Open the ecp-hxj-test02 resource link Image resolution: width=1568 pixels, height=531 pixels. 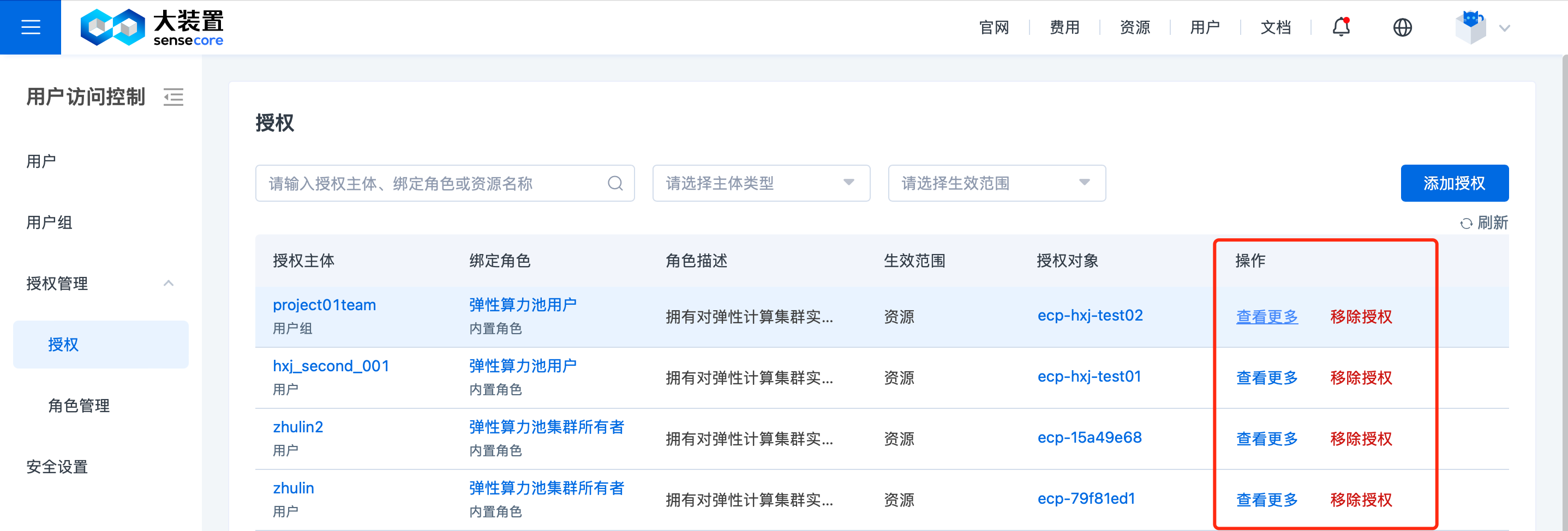pos(1090,315)
